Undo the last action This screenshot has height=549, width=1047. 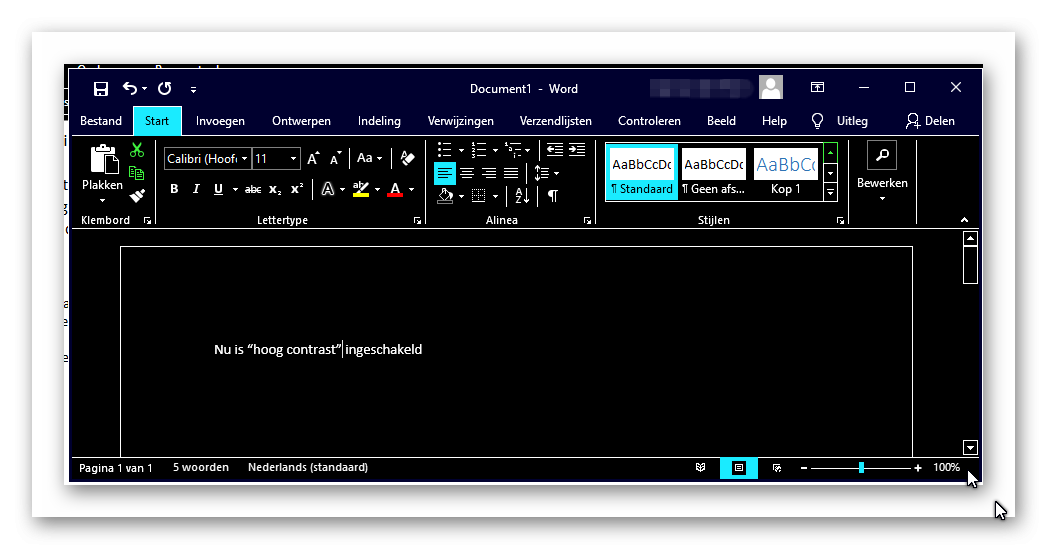pos(130,88)
